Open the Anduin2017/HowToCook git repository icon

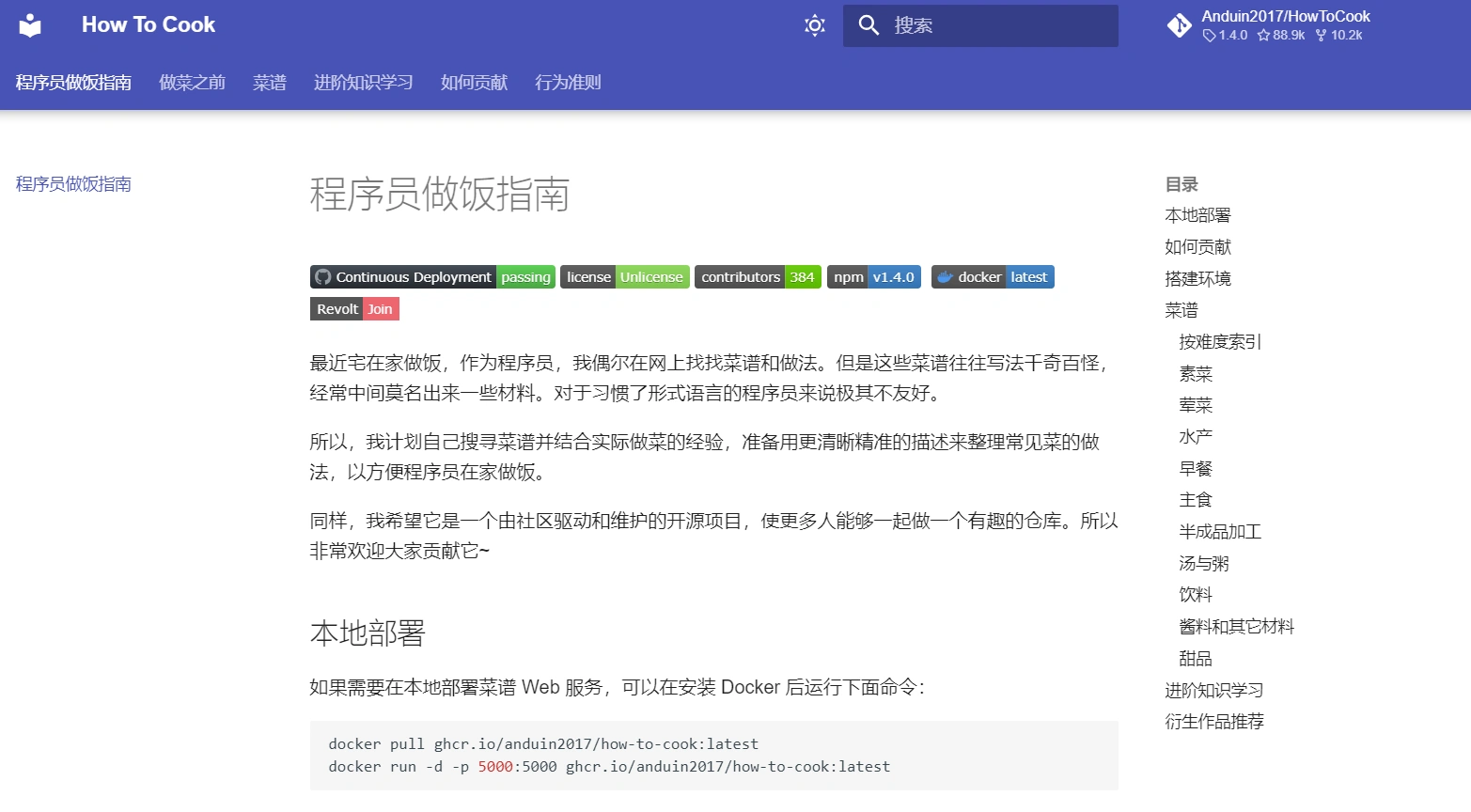coord(1179,25)
